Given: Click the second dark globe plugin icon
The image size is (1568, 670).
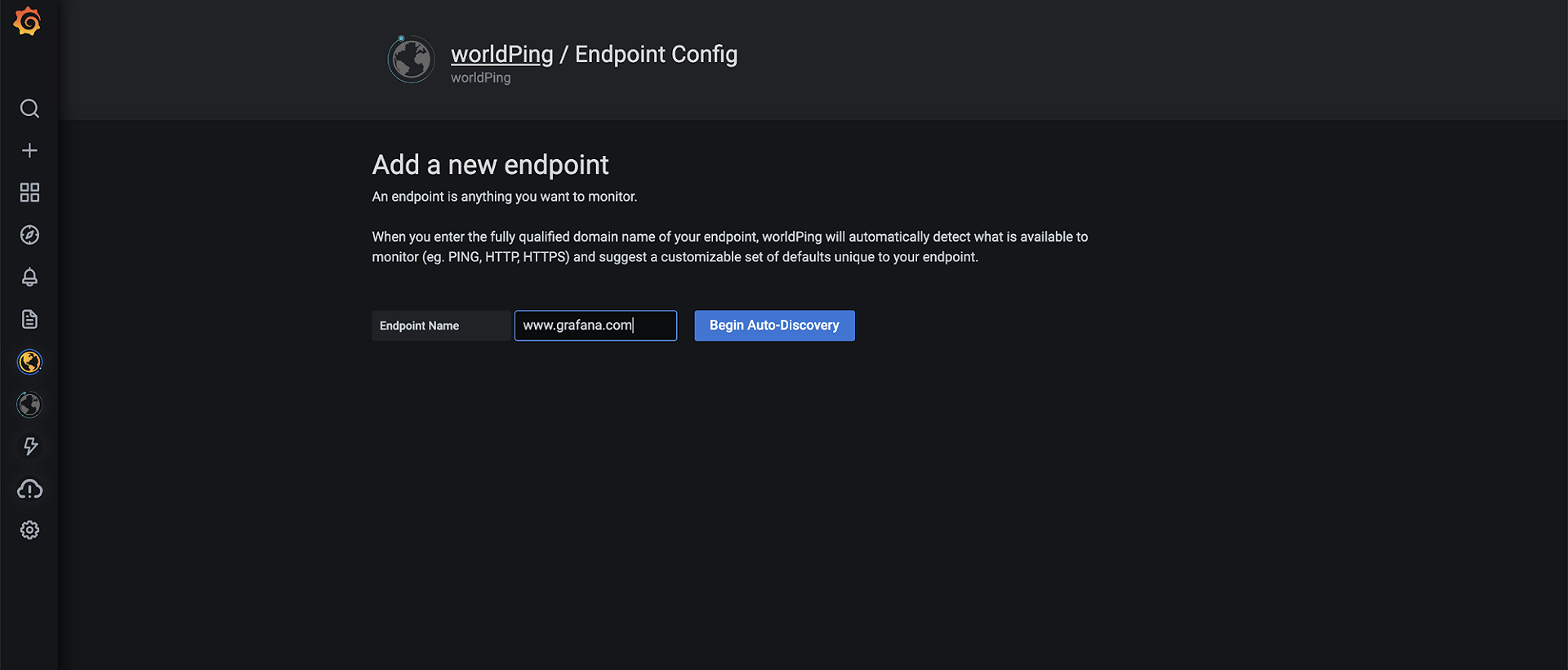Looking at the screenshot, I should pyautogui.click(x=29, y=404).
